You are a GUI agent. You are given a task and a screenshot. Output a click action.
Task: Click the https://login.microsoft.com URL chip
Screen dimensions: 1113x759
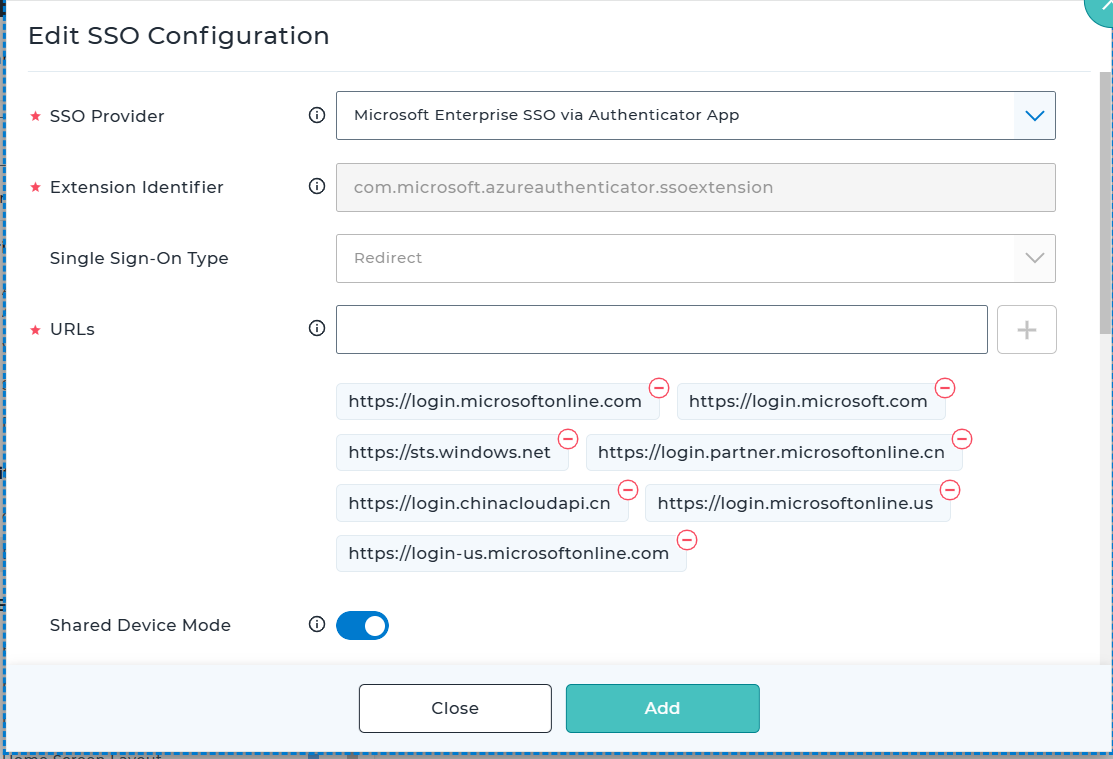[x=811, y=402]
